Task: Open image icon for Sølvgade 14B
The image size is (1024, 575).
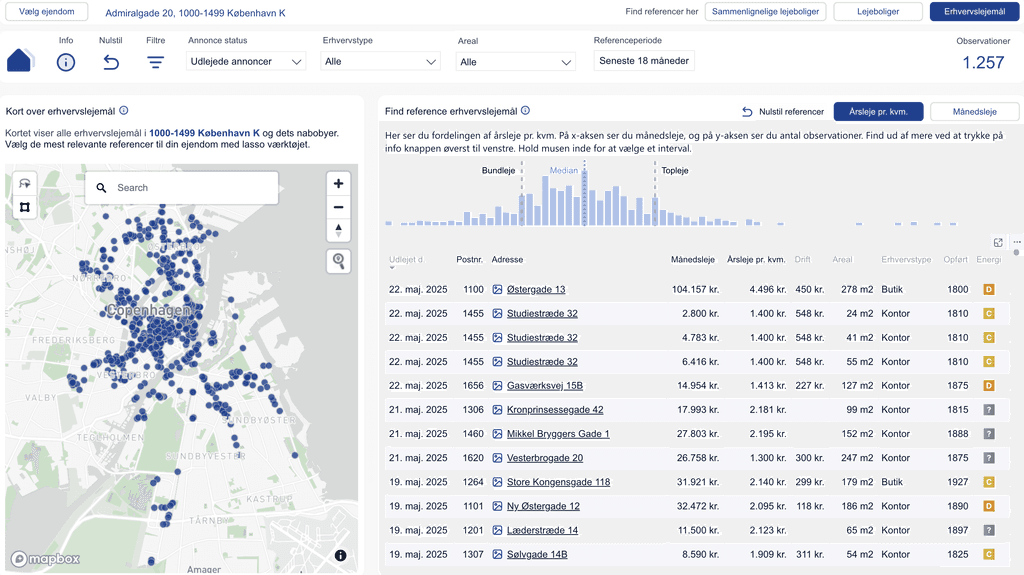Action: [x=498, y=554]
